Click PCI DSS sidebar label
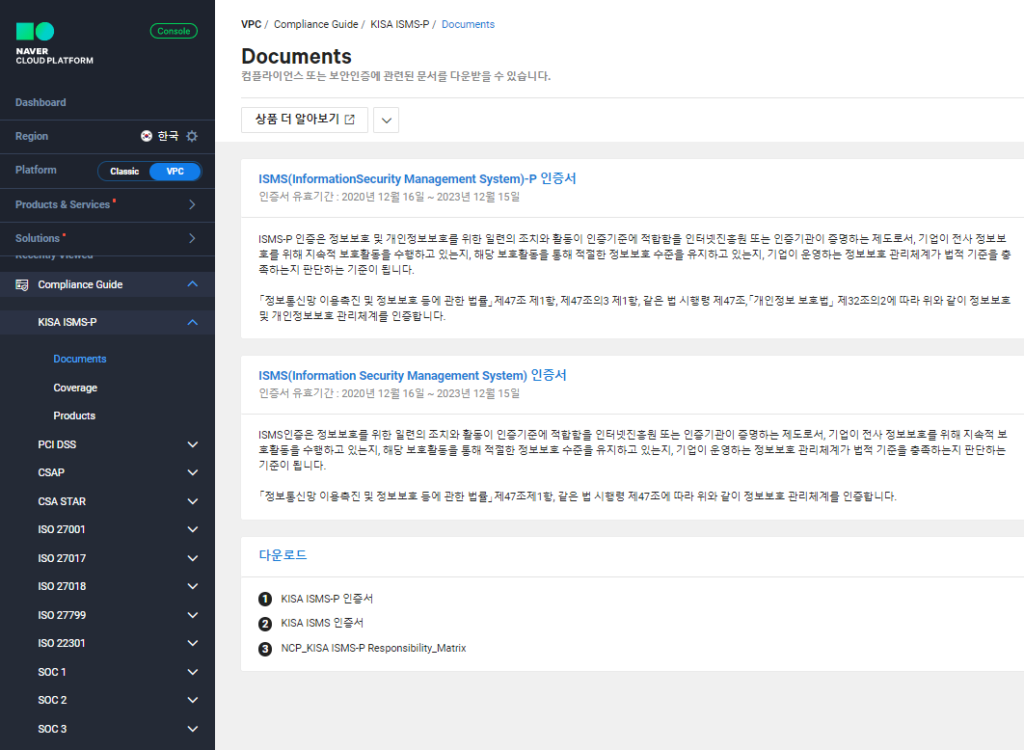The height and width of the screenshot is (750, 1024). coord(57,444)
